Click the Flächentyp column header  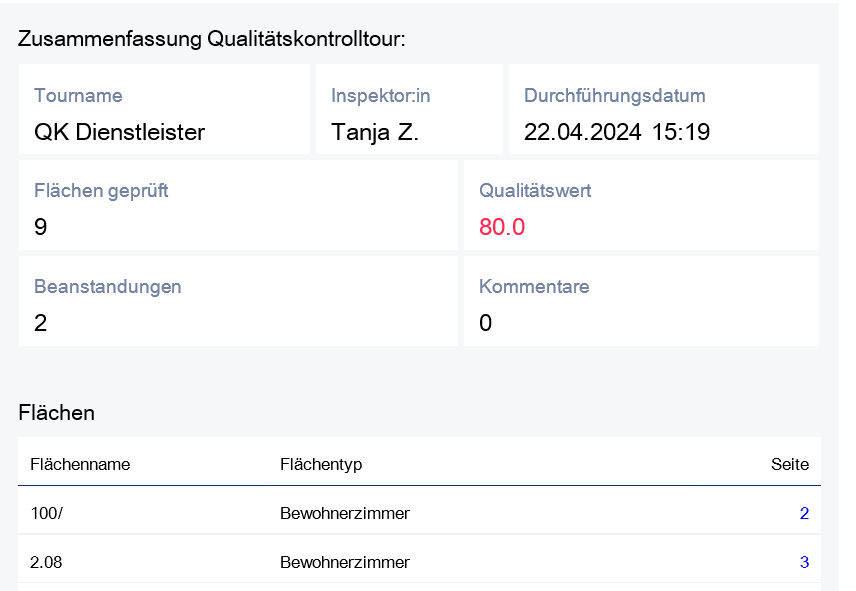pyautogui.click(x=321, y=464)
